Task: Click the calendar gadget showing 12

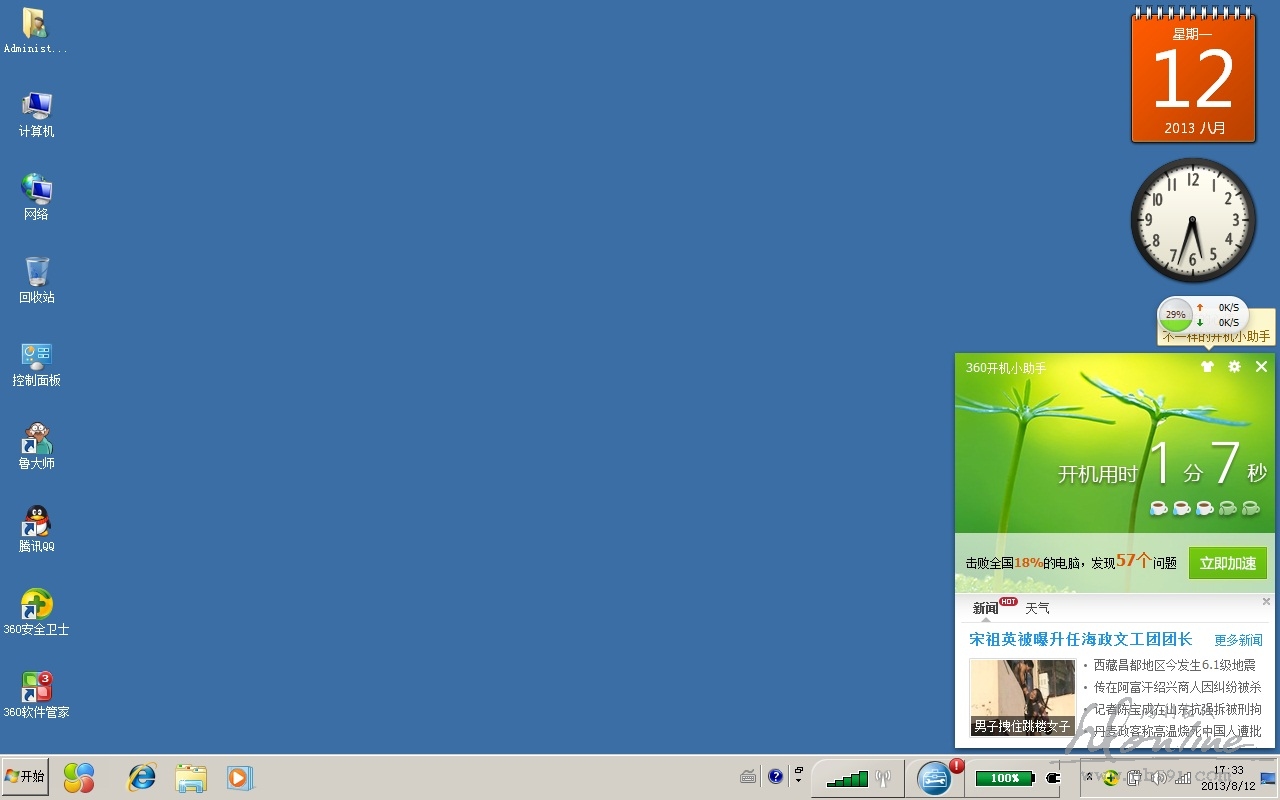Action: (1193, 77)
